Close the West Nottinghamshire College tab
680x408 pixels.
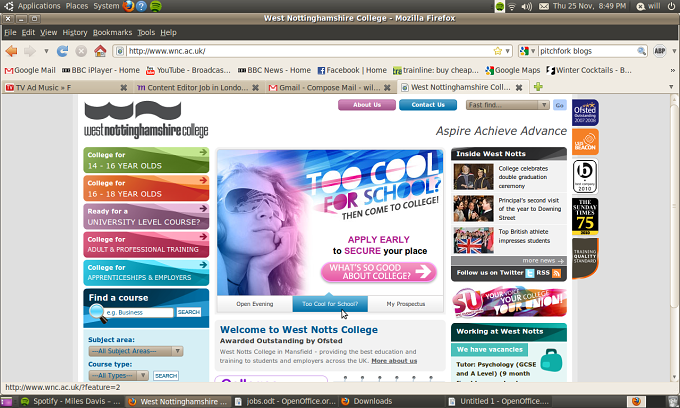coord(519,88)
